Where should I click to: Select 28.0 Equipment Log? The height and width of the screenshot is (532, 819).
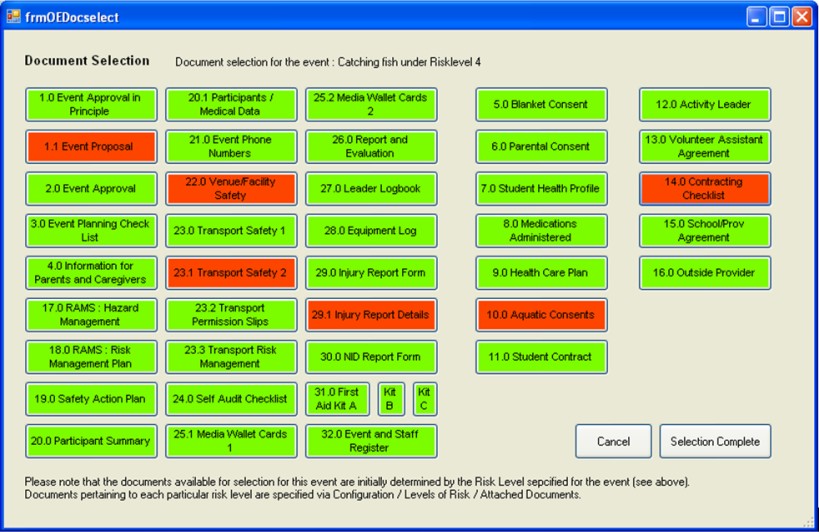(x=371, y=231)
